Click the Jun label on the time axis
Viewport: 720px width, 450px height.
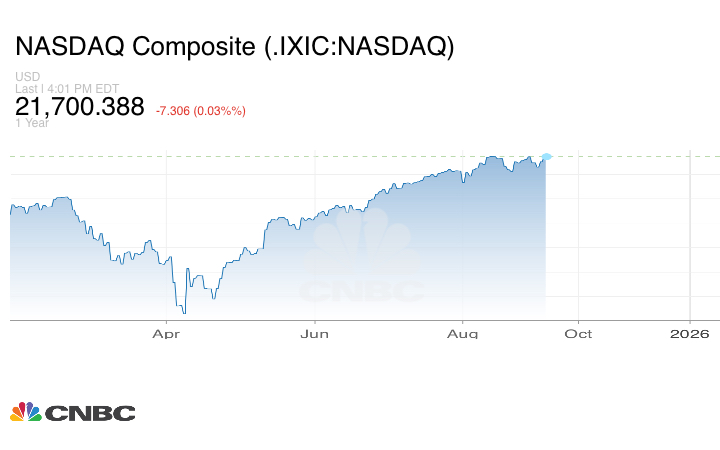[x=315, y=333]
